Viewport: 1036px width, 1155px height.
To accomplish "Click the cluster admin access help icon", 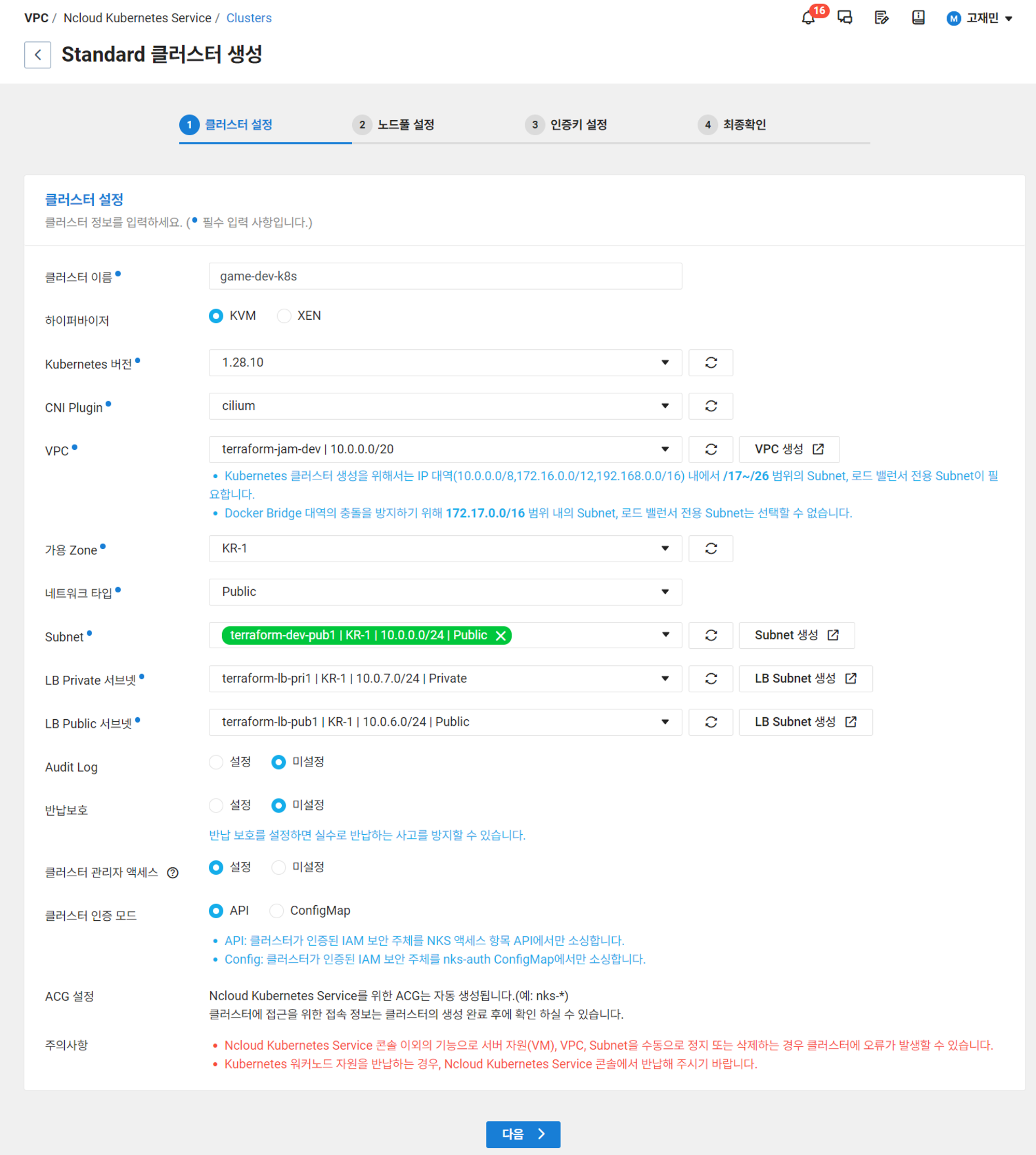I will point(172,873).
